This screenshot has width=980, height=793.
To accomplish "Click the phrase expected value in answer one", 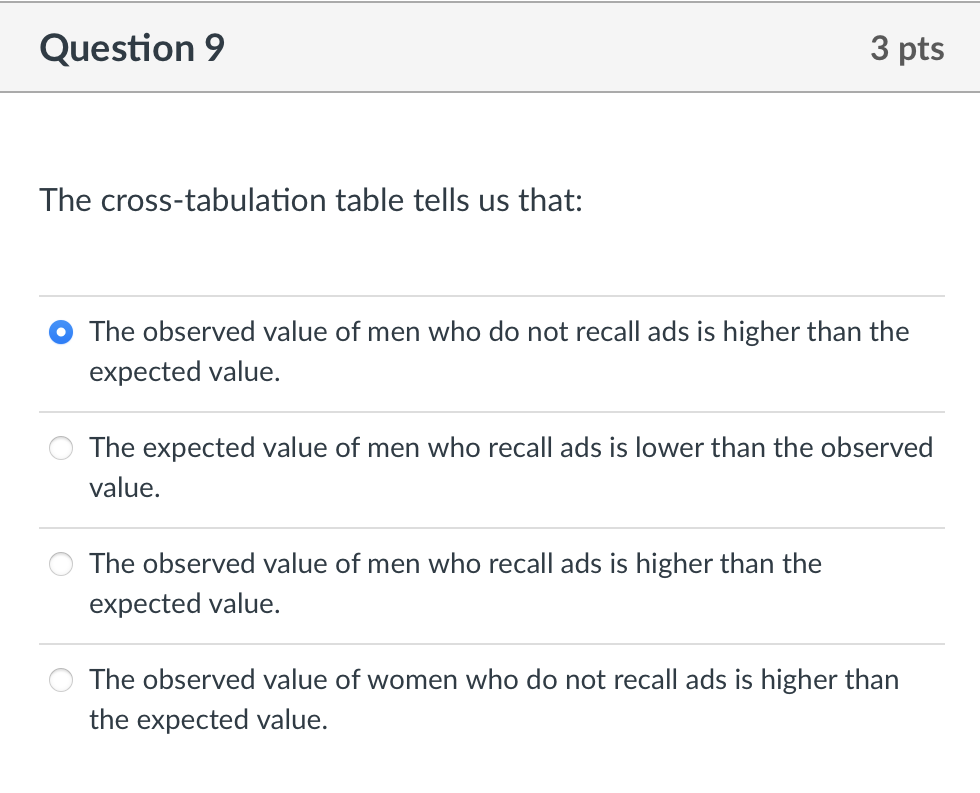I will point(182,371).
